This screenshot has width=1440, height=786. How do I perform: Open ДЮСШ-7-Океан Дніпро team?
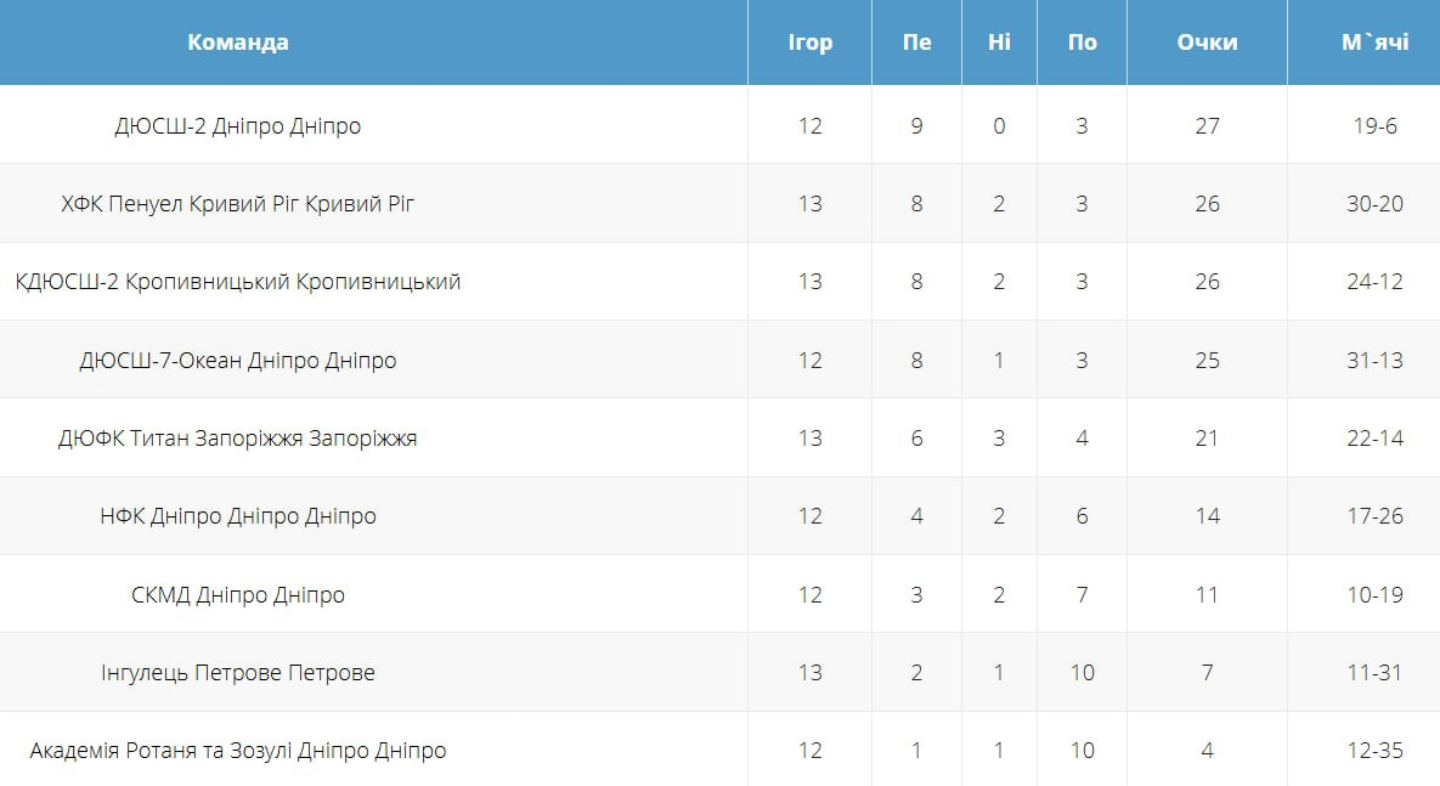238,360
